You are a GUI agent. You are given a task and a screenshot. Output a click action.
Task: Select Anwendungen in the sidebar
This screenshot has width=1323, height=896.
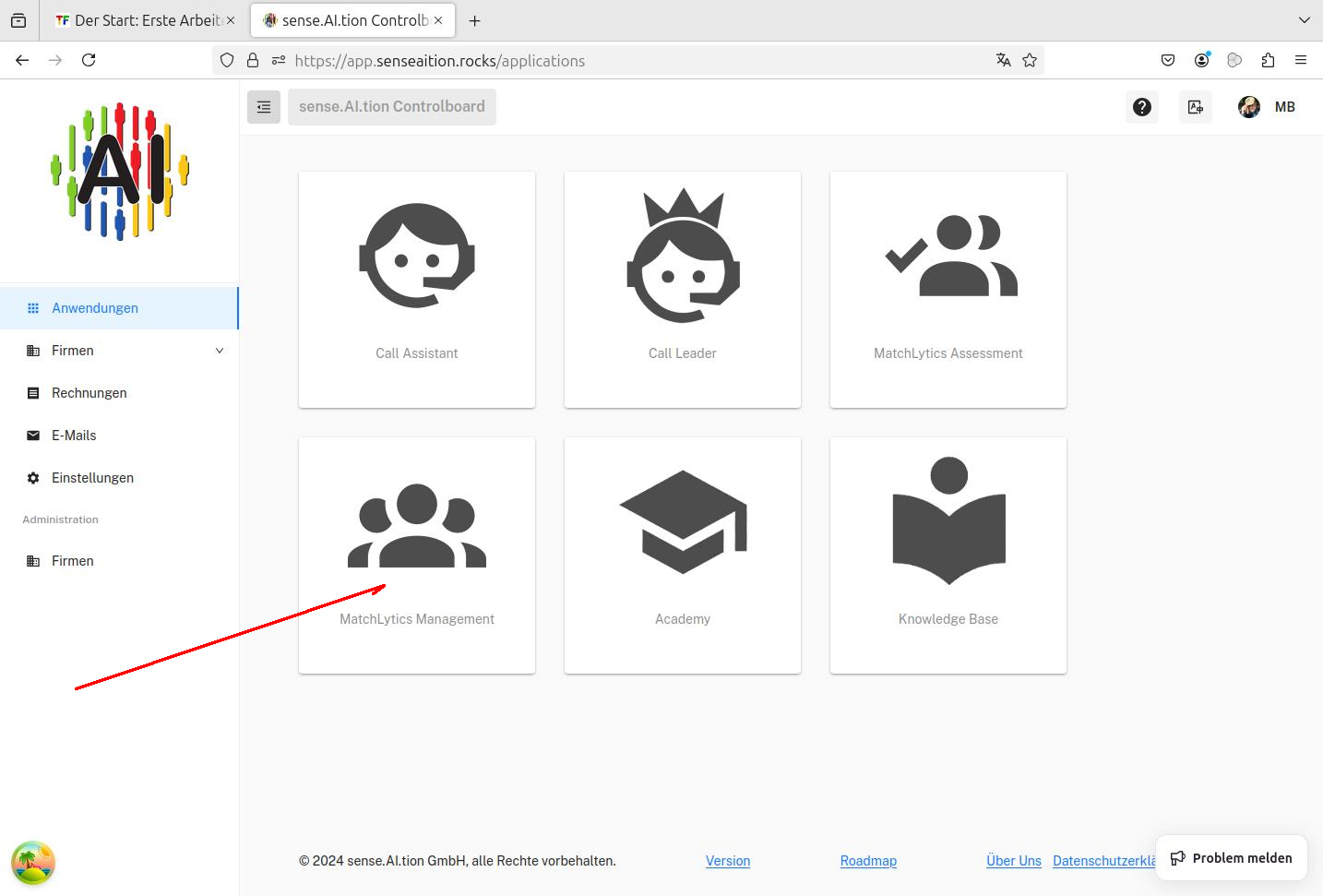[119, 308]
